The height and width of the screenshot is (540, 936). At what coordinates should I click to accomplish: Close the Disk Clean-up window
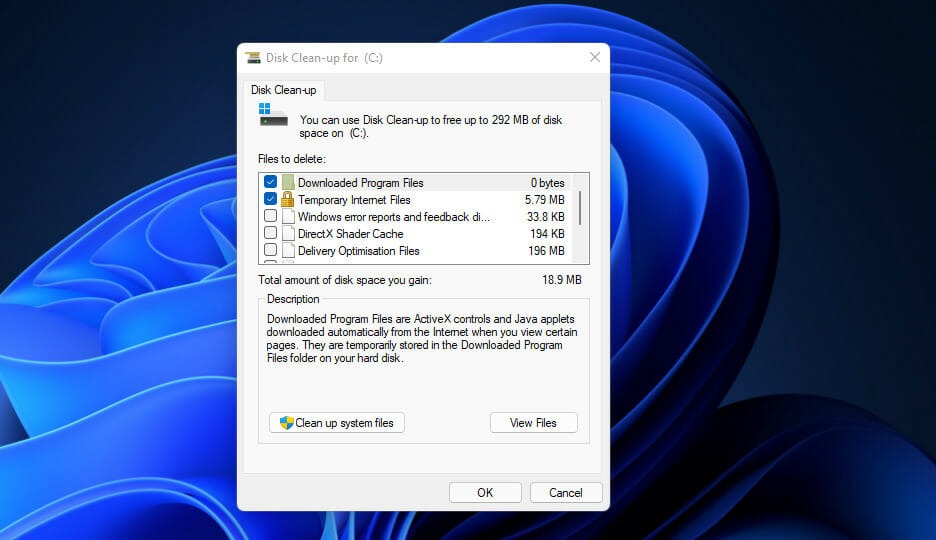coord(595,57)
